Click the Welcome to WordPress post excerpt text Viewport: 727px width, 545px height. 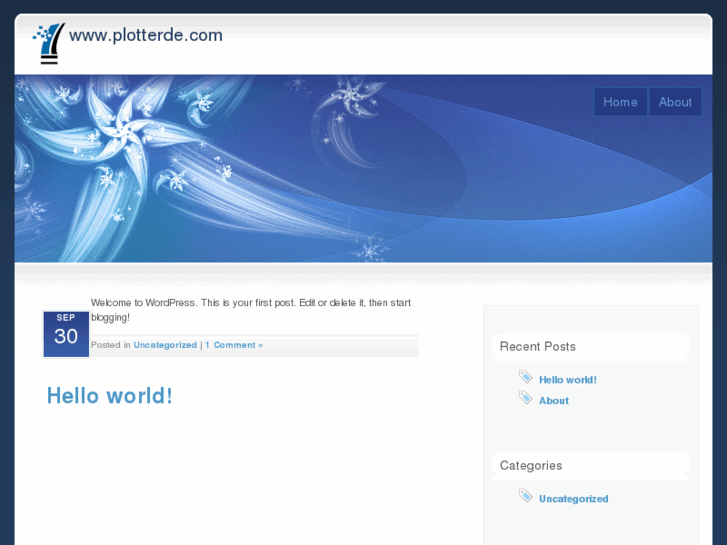tap(251, 310)
